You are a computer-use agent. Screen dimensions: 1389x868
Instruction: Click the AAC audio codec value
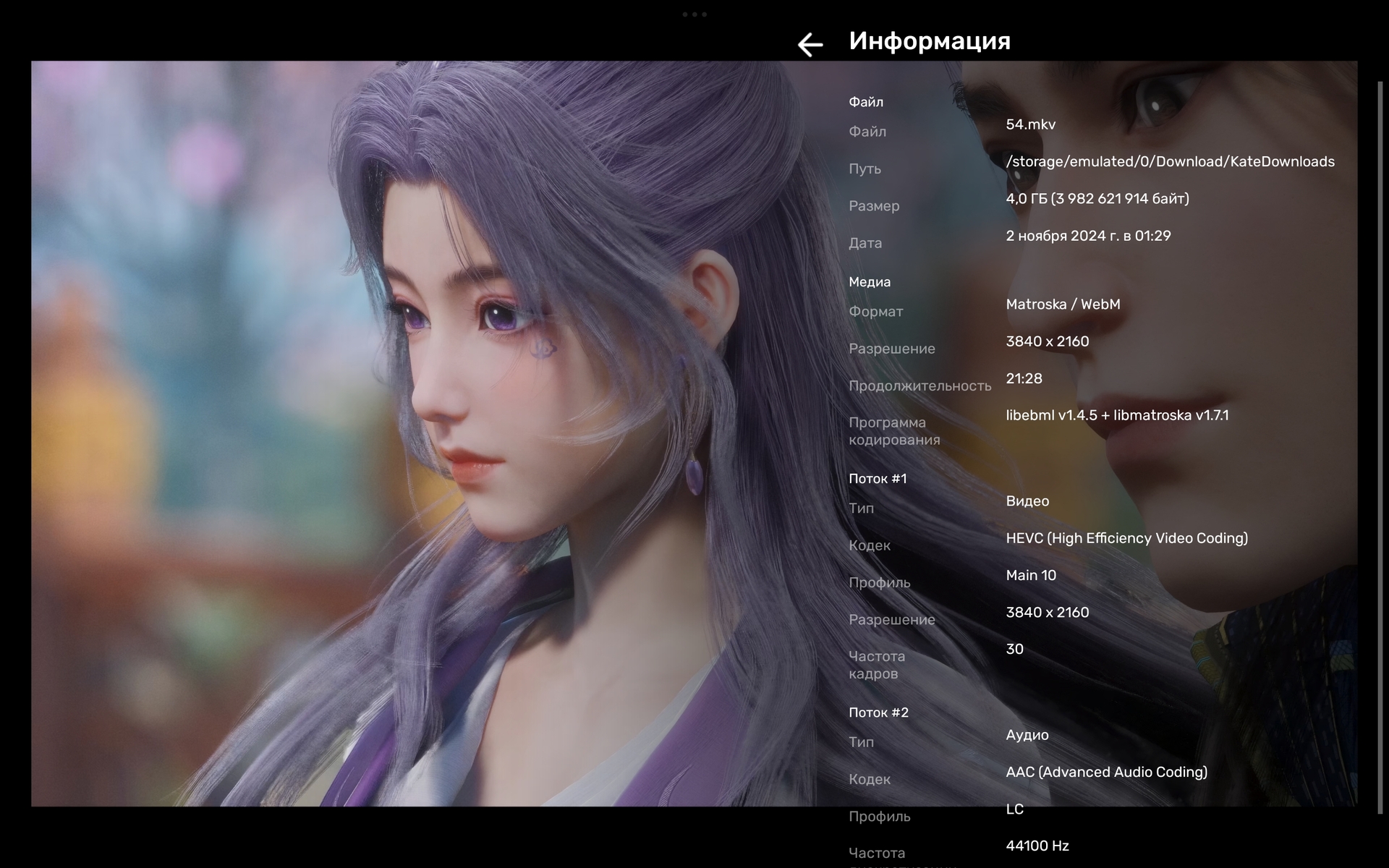(x=1105, y=772)
